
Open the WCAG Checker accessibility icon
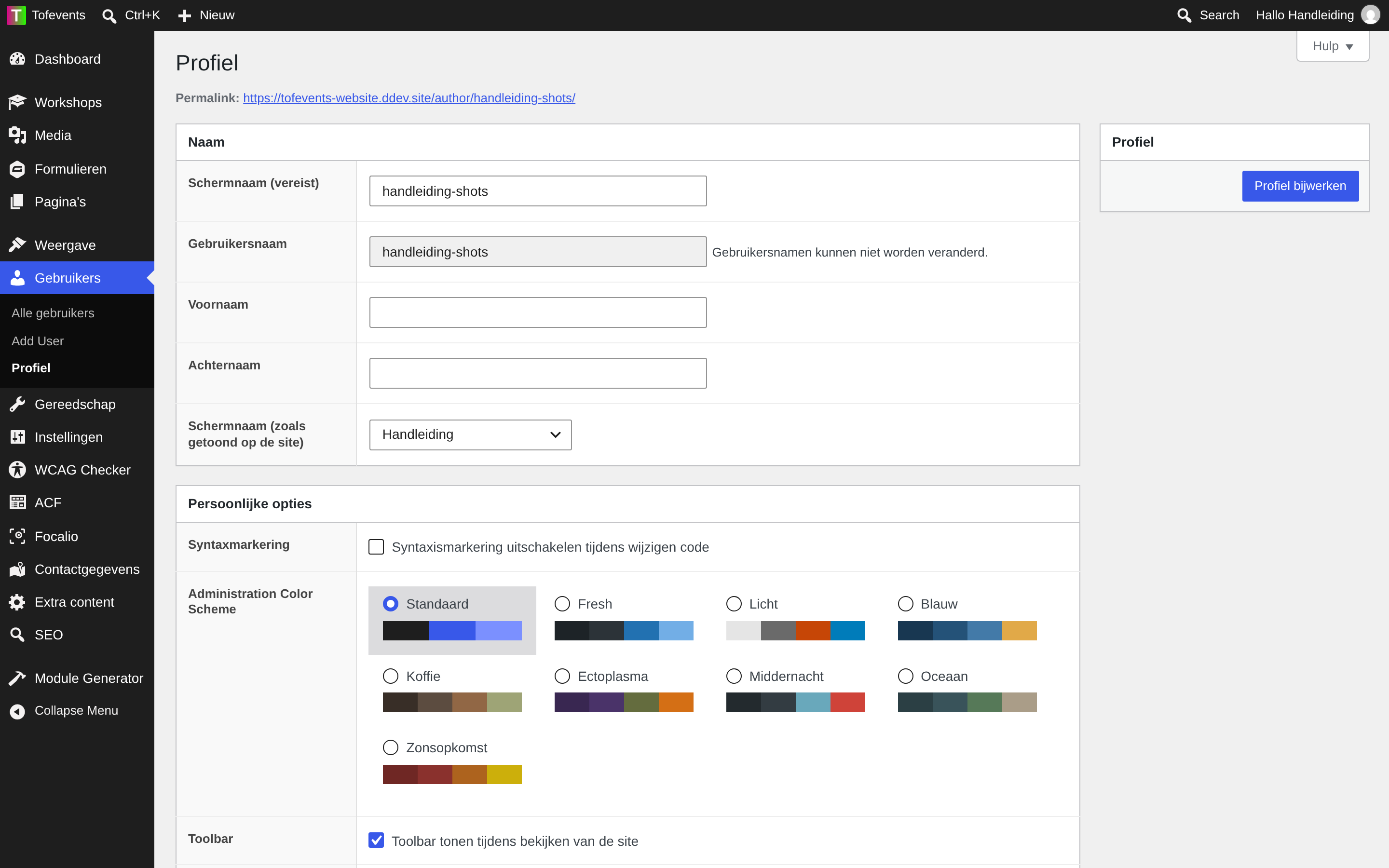tap(17, 470)
